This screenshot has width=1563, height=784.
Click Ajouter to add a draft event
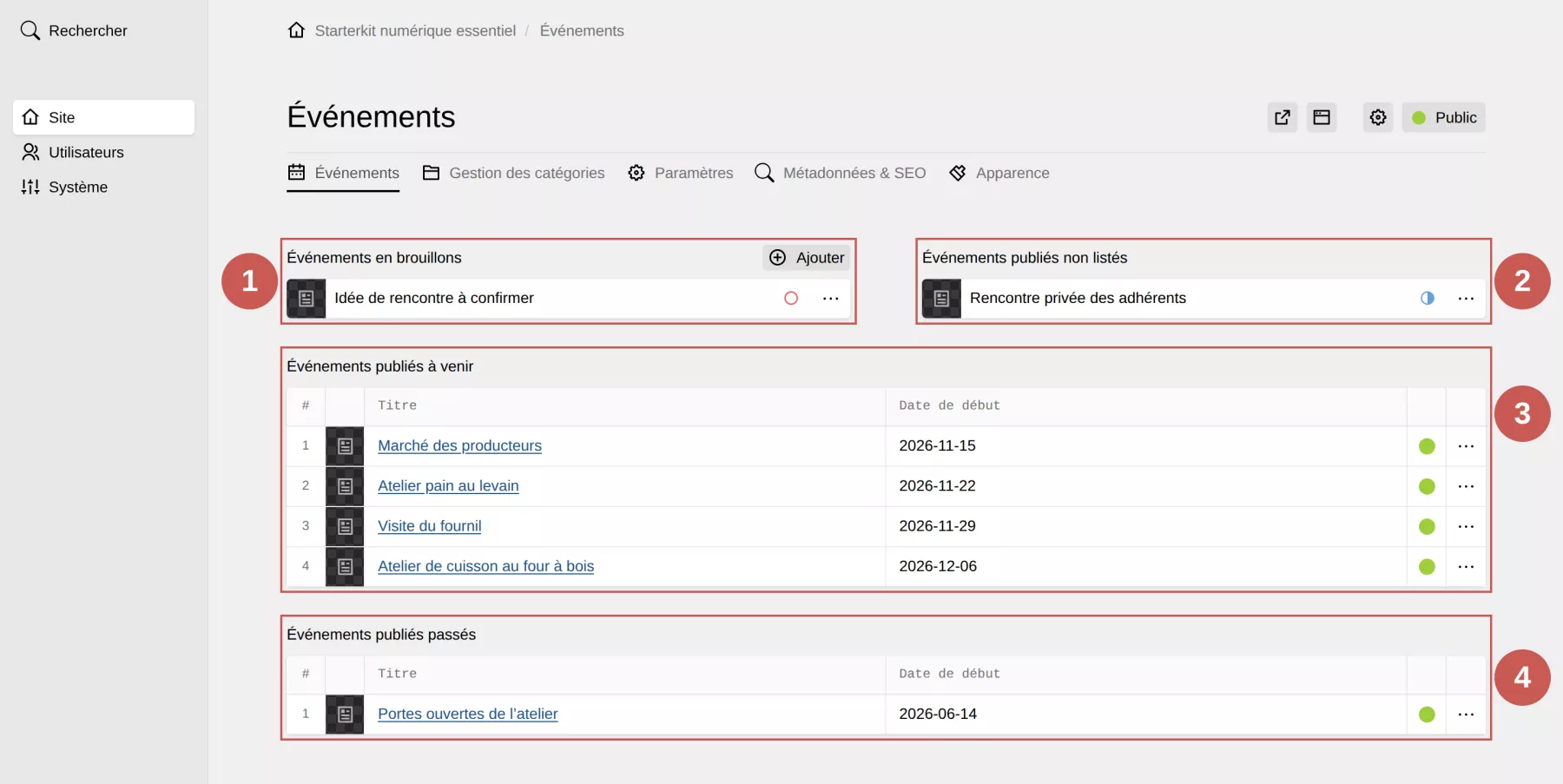(807, 257)
